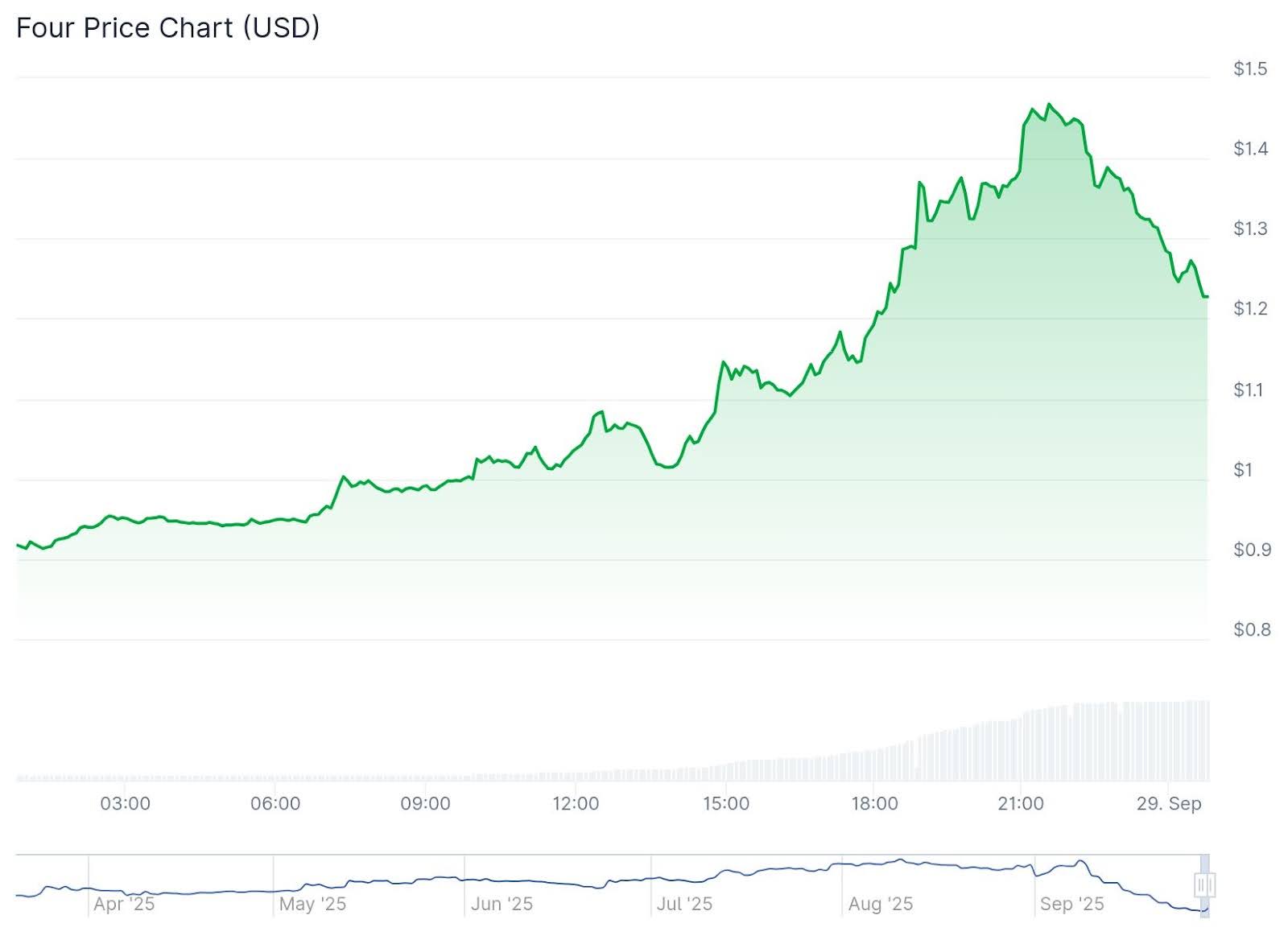
Task: Click the $1.5 price axis label
Action: click(x=1250, y=69)
